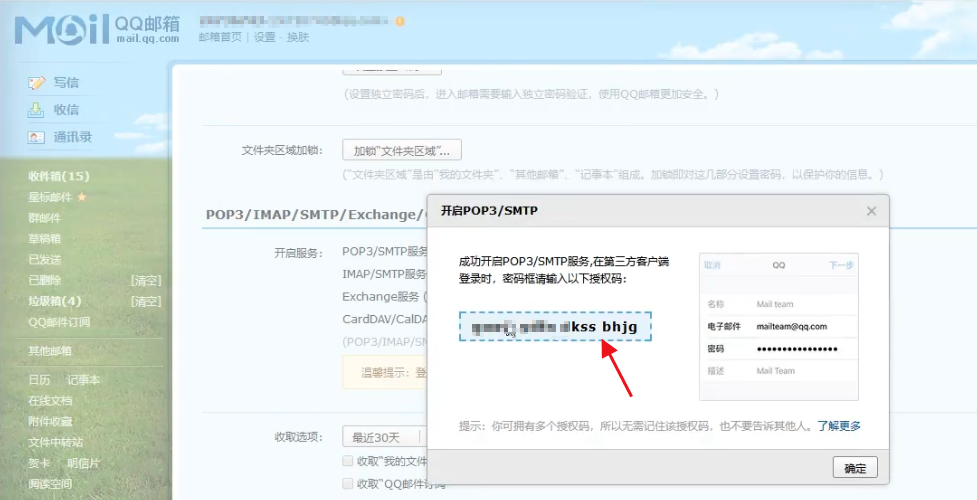Open the 垃圾箱(4) spam folder
The image size is (977, 500).
(x=54, y=301)
